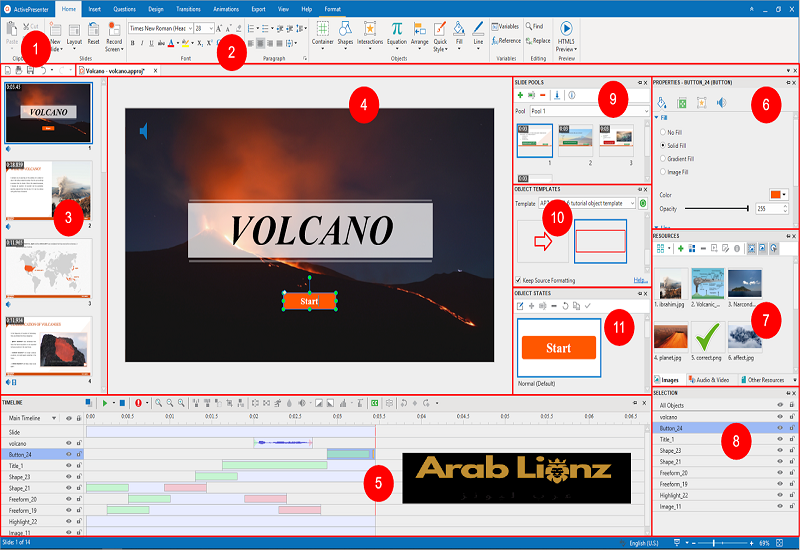Viewport: 800px width, 550px height.
Task: Click Reference in Variables group
Action: (x=506, y=40)
